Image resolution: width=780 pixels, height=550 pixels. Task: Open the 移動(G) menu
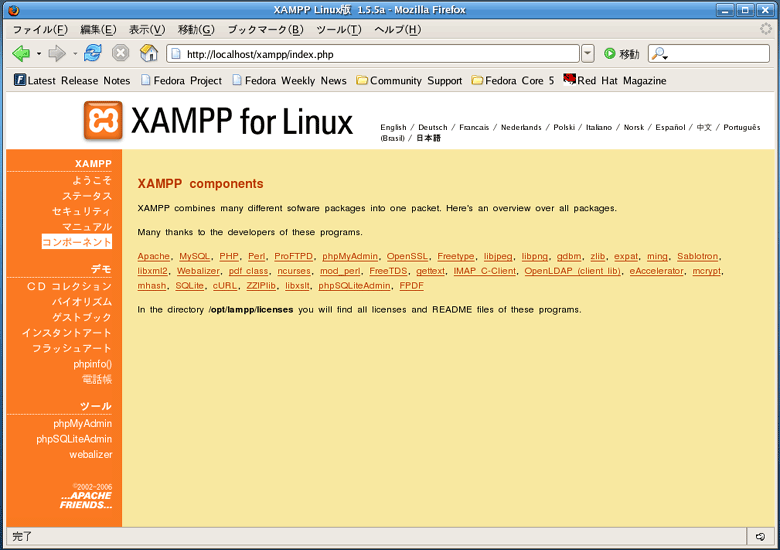[x=196, y=30]
